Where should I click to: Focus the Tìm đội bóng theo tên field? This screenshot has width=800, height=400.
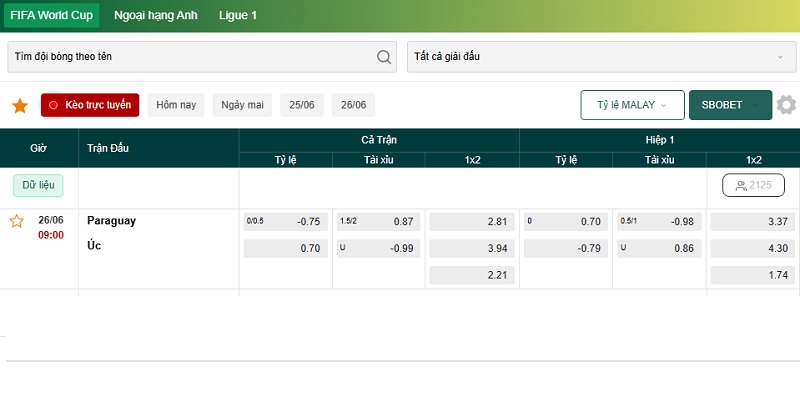(202, 57)
